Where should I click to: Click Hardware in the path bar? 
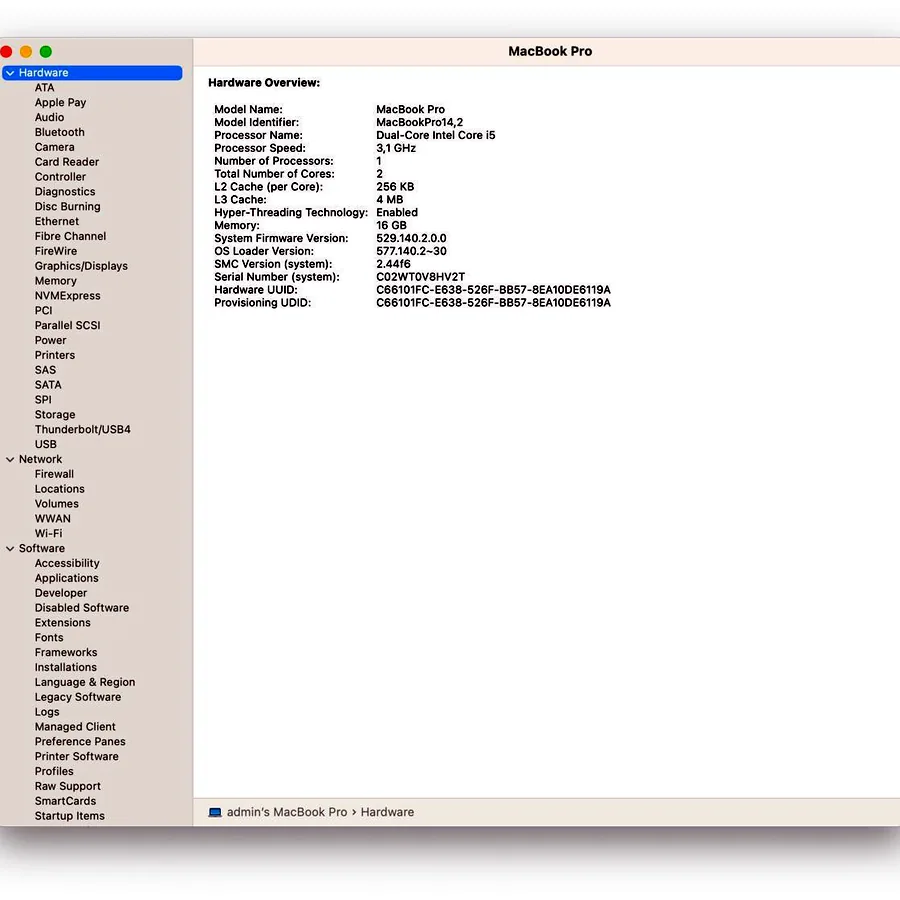(x=387, y=813)
